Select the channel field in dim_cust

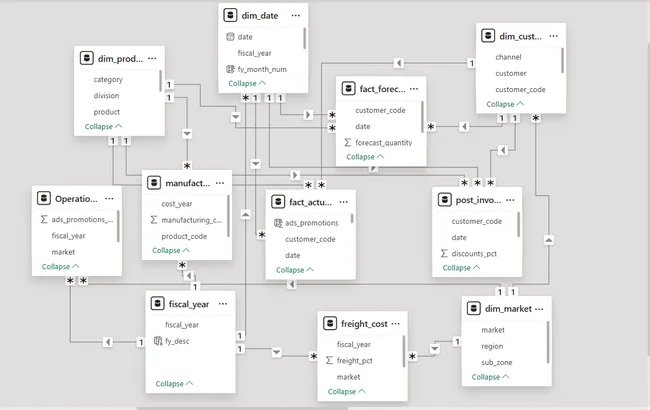[508, 57]
